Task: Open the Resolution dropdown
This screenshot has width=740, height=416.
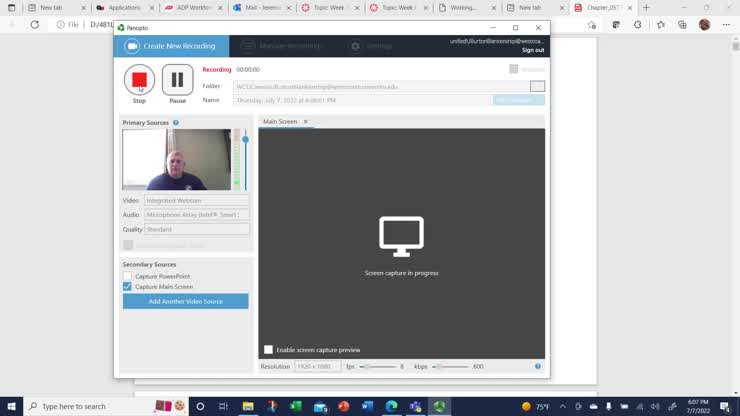Action: click(316, 367)
